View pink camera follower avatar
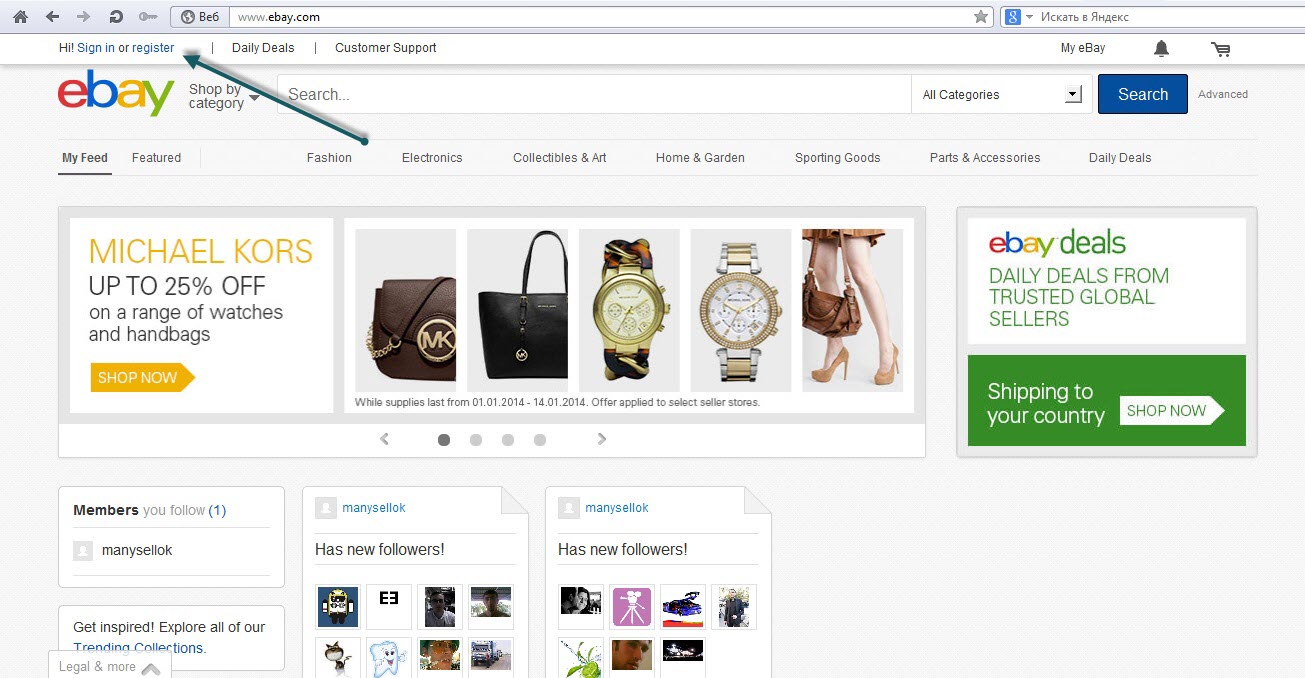Image resolution: width=1305 pixels, height=678 pixels. tap(632, 607)
